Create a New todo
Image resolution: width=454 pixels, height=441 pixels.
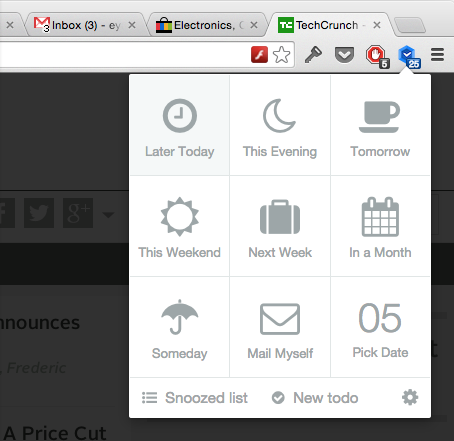tap(315, 398)
